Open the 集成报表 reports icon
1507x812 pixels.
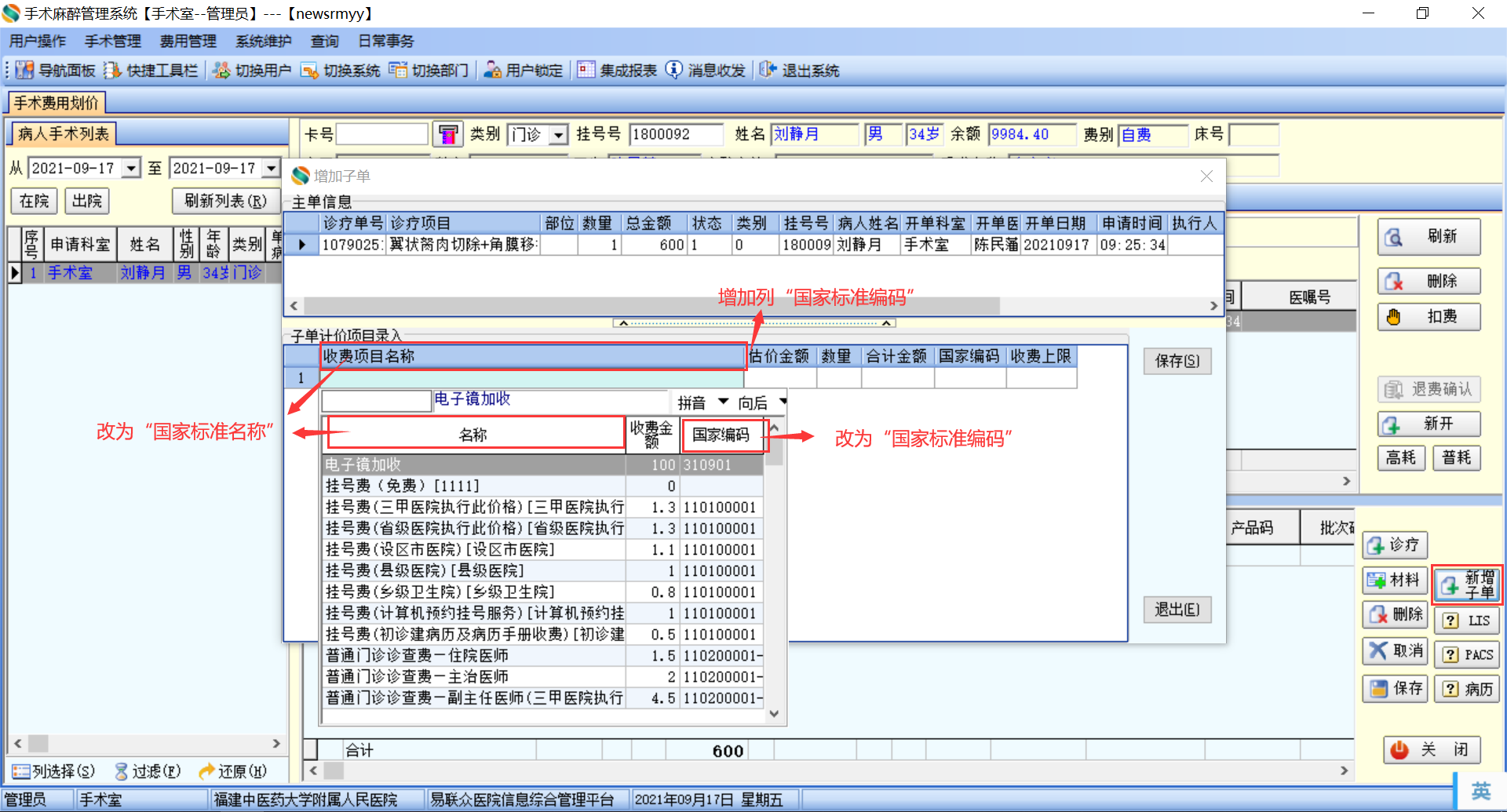(586, 71)
